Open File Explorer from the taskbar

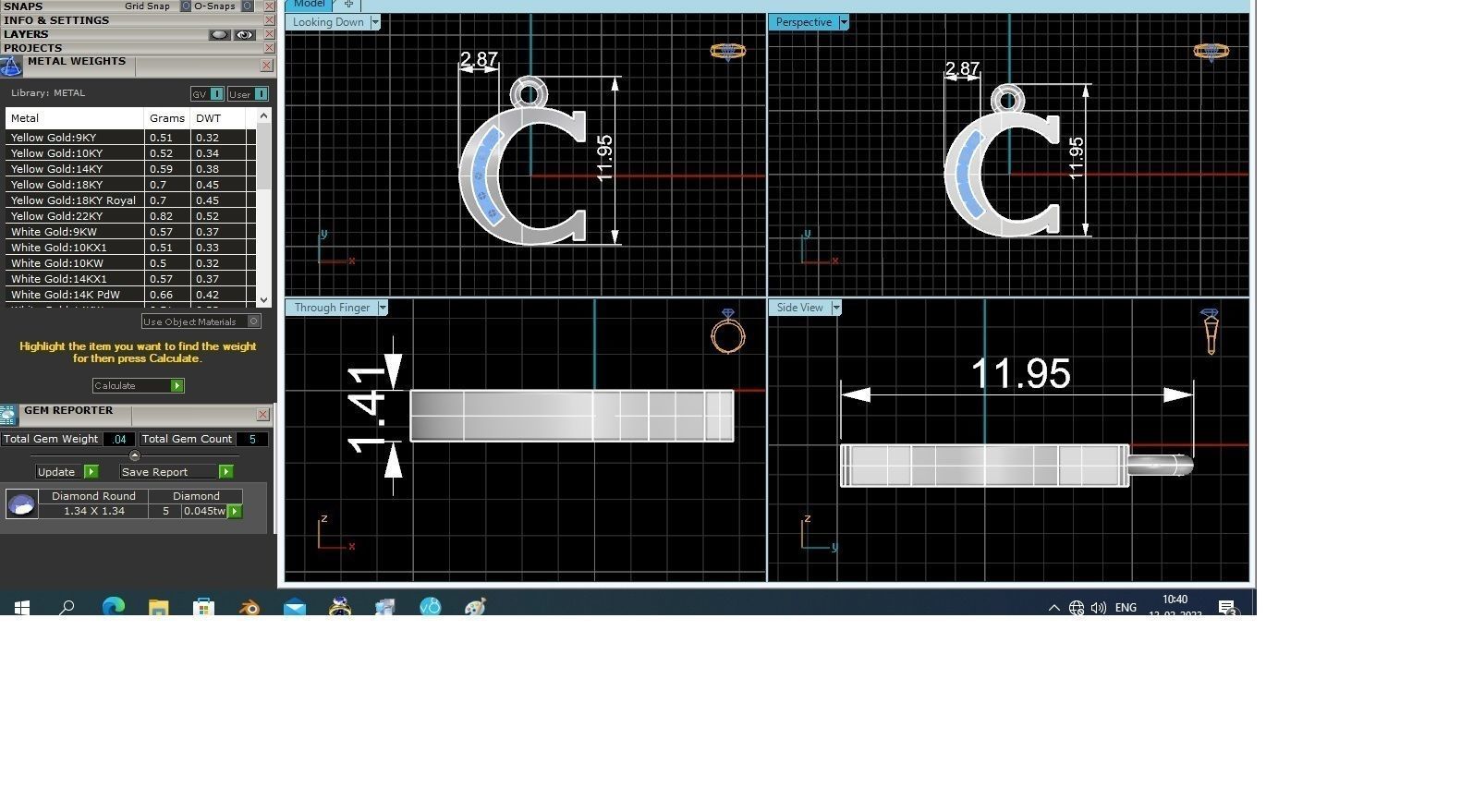tap(159, 607)
